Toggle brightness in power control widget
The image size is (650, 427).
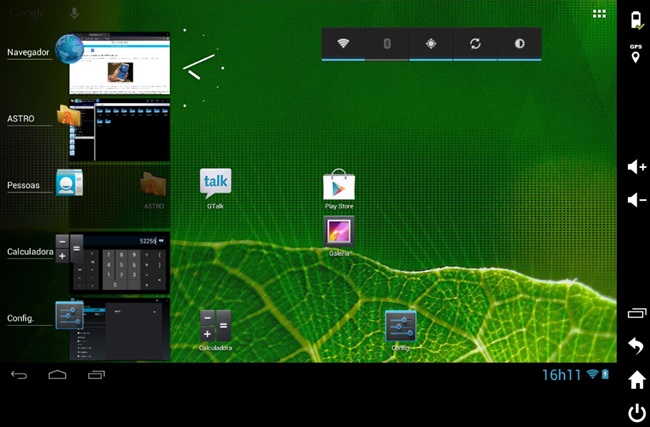coord(519,44)
